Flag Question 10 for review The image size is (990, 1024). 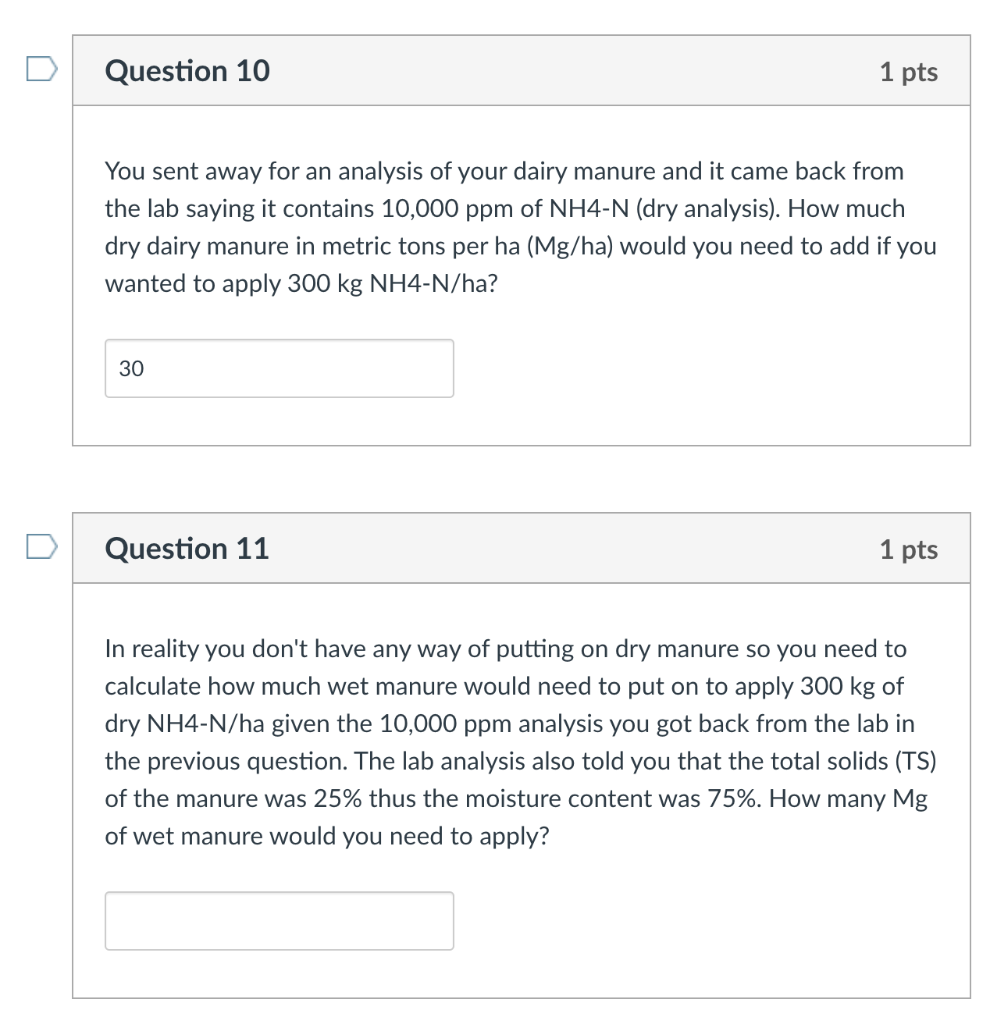[x=42, y=69]
